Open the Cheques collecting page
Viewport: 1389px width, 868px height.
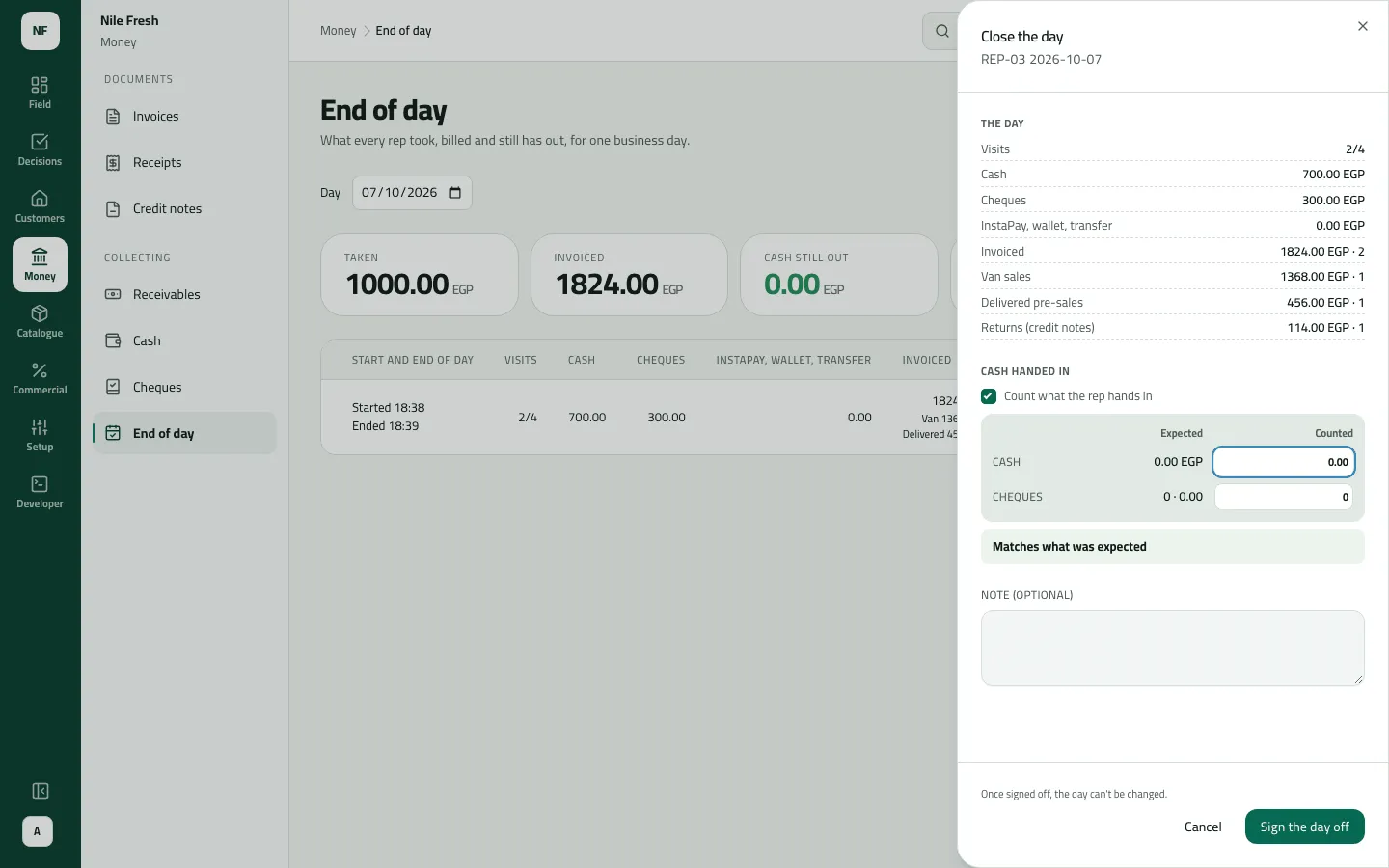[x=184, y=388]
